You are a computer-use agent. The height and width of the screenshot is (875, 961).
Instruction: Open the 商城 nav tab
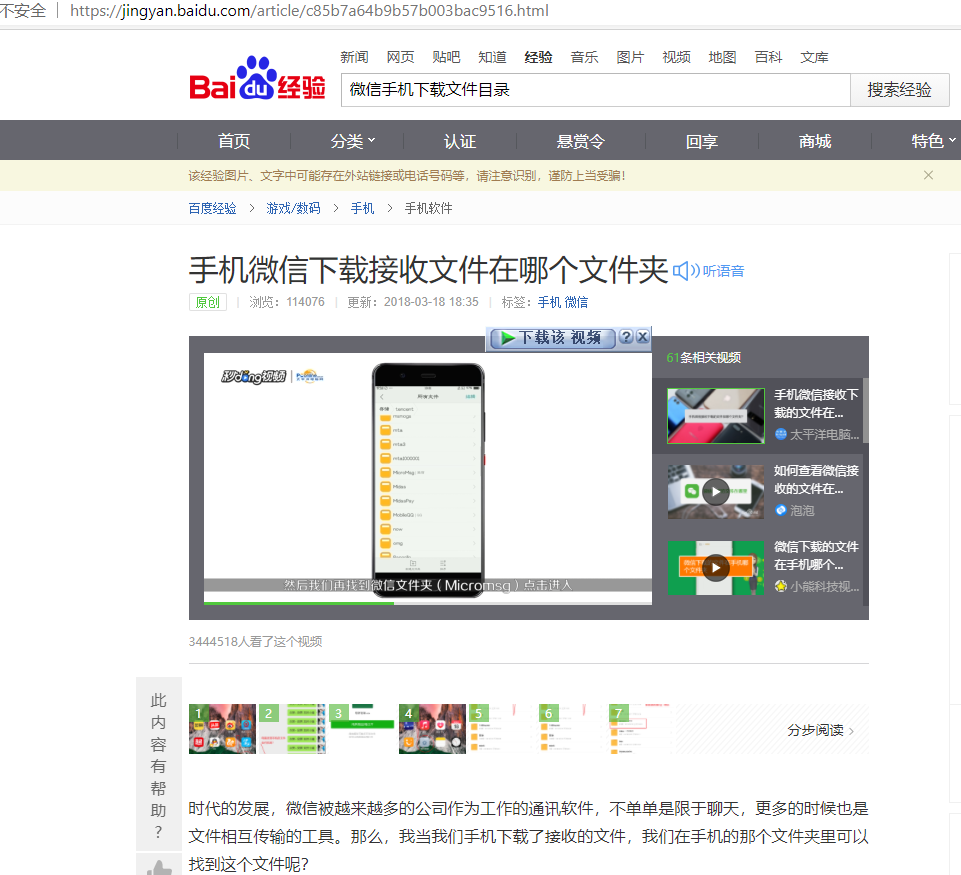tap(815, 141)
